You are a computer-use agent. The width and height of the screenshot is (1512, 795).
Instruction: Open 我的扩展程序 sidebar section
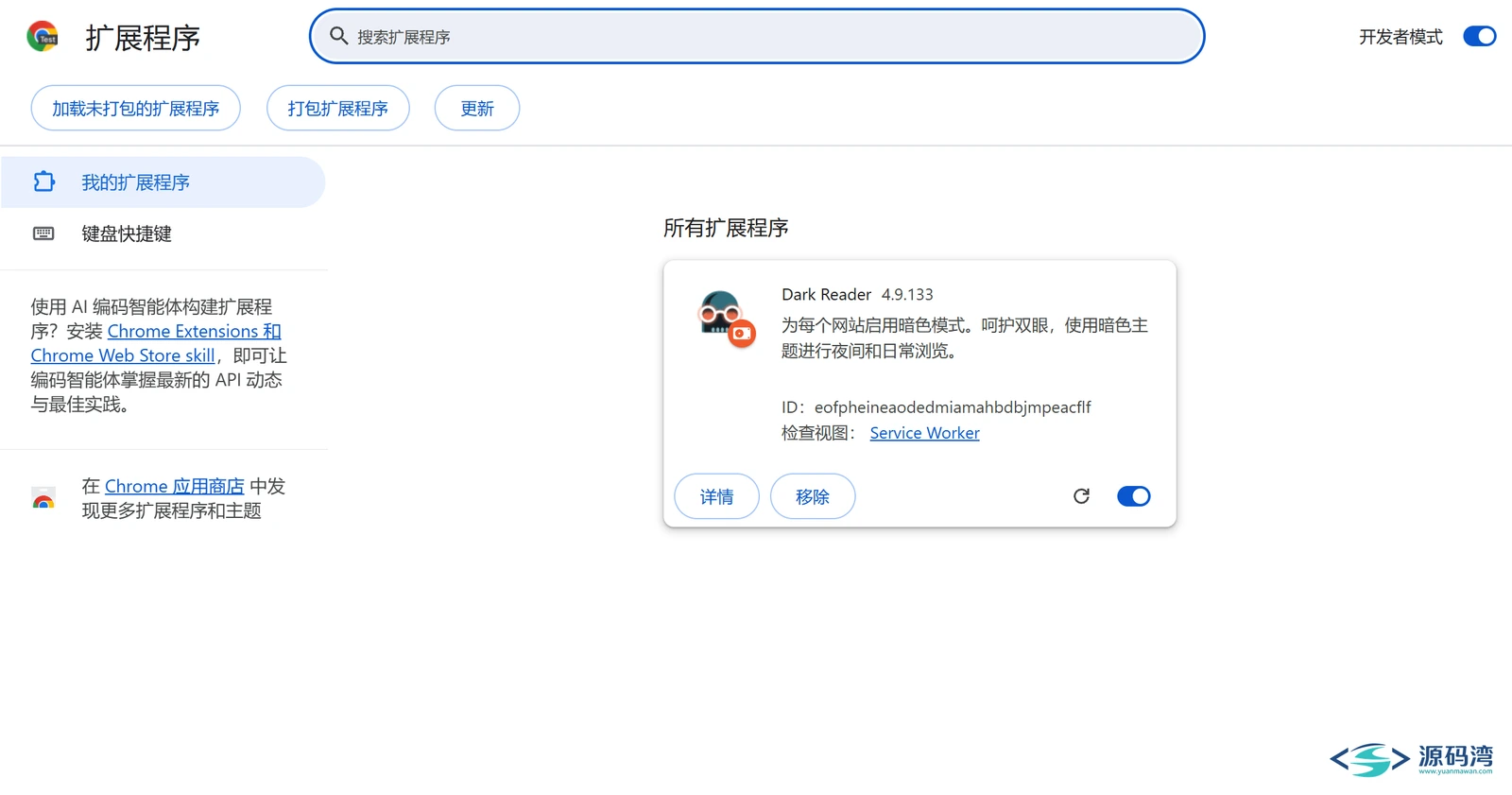click(163, 182)
